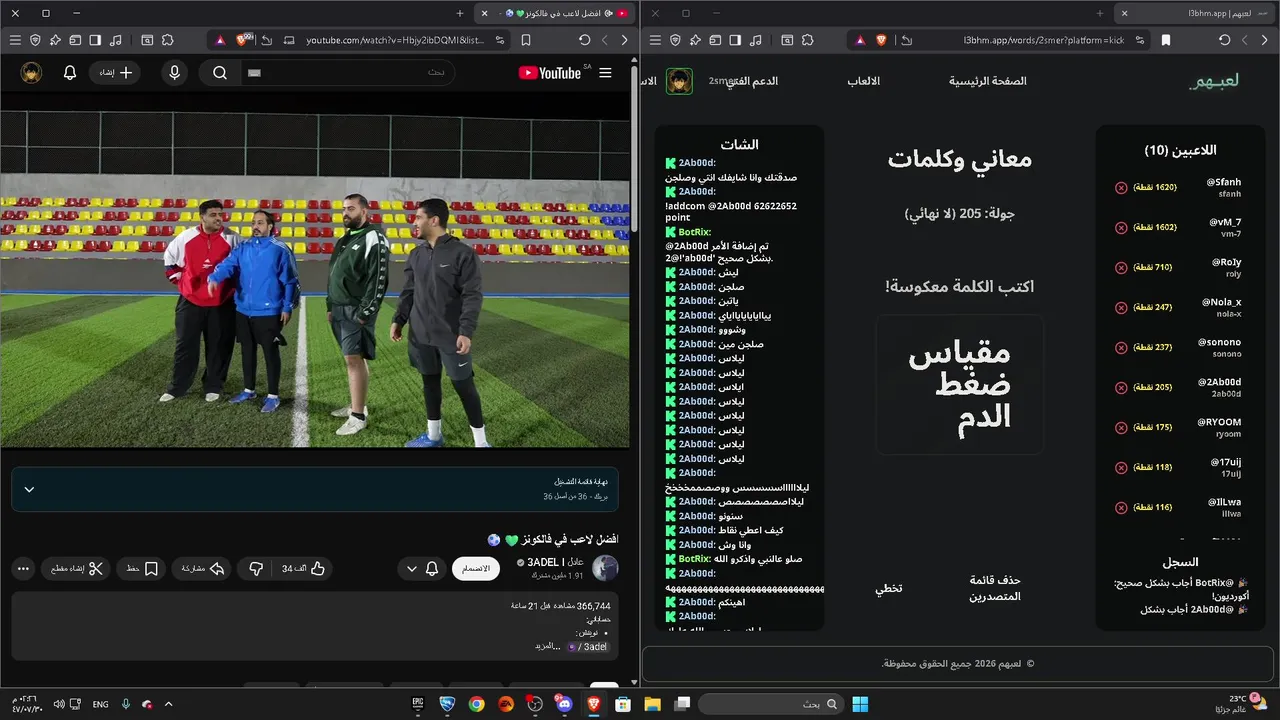Open الدعم الفني support nav item

point(752,81)
